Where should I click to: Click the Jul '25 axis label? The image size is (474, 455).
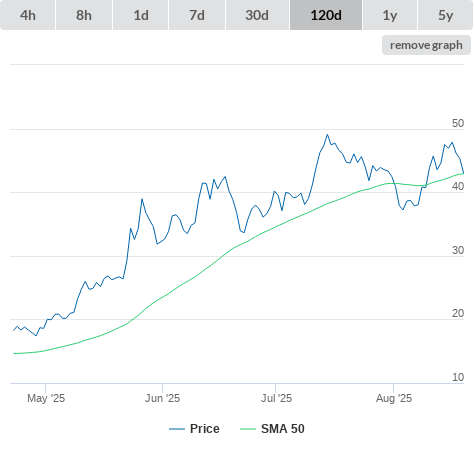(x=276, y=398)
